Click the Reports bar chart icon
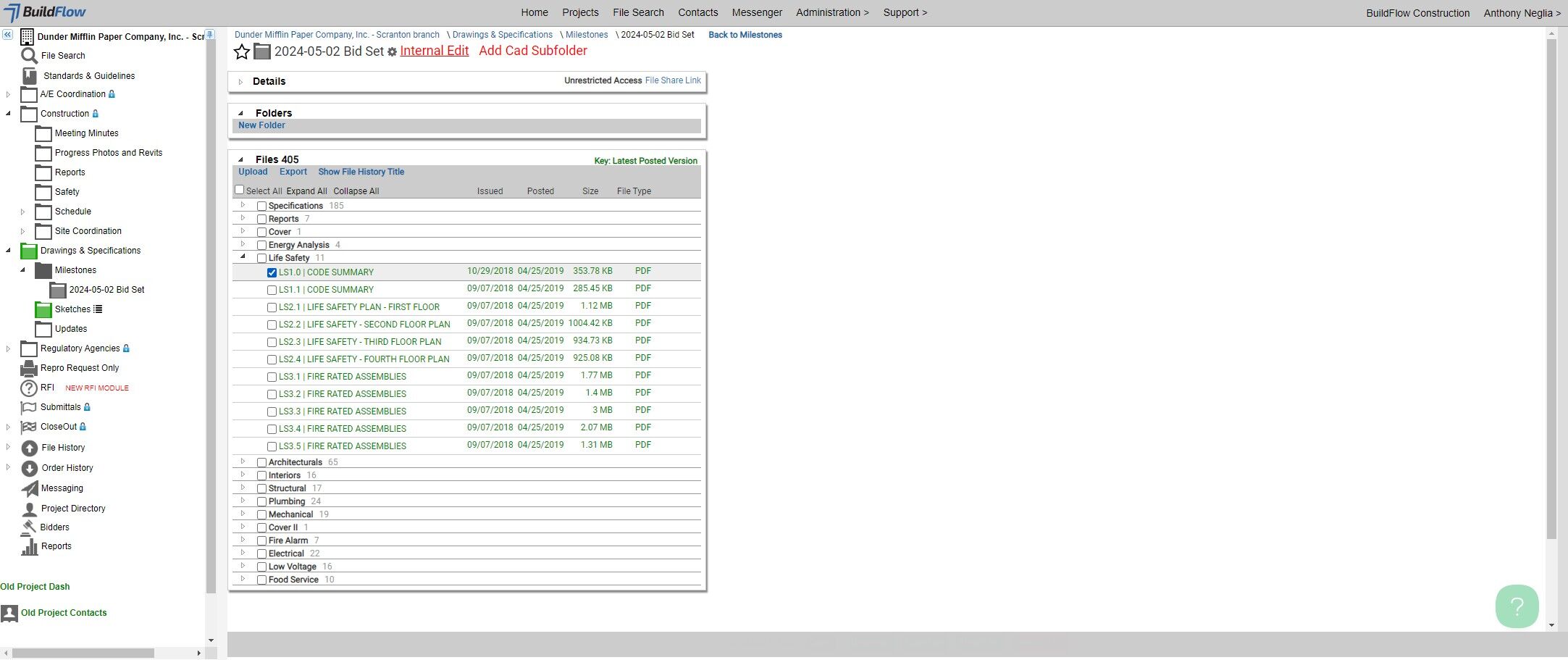This screenshot has height=660, width=1568. [x=30, y=547]
